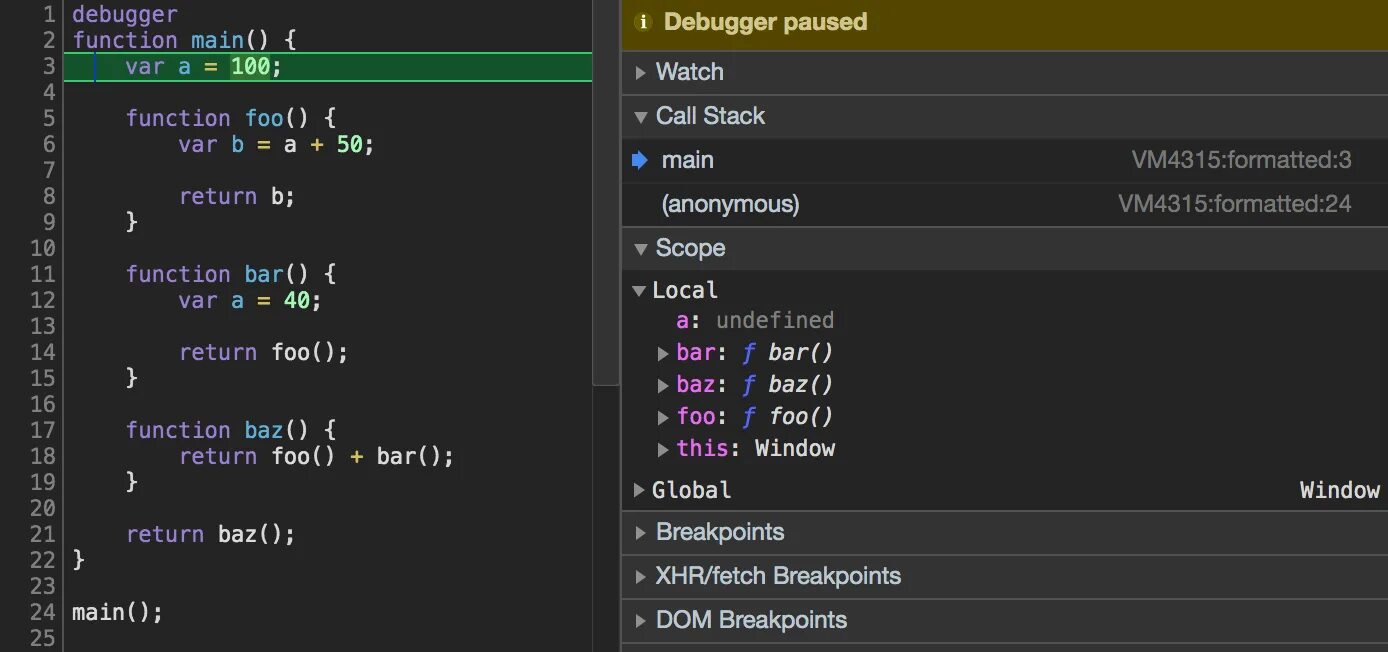1388x652 pixels.
Task: Expand DOM Breakpoints section
Action: coord(641,620)
